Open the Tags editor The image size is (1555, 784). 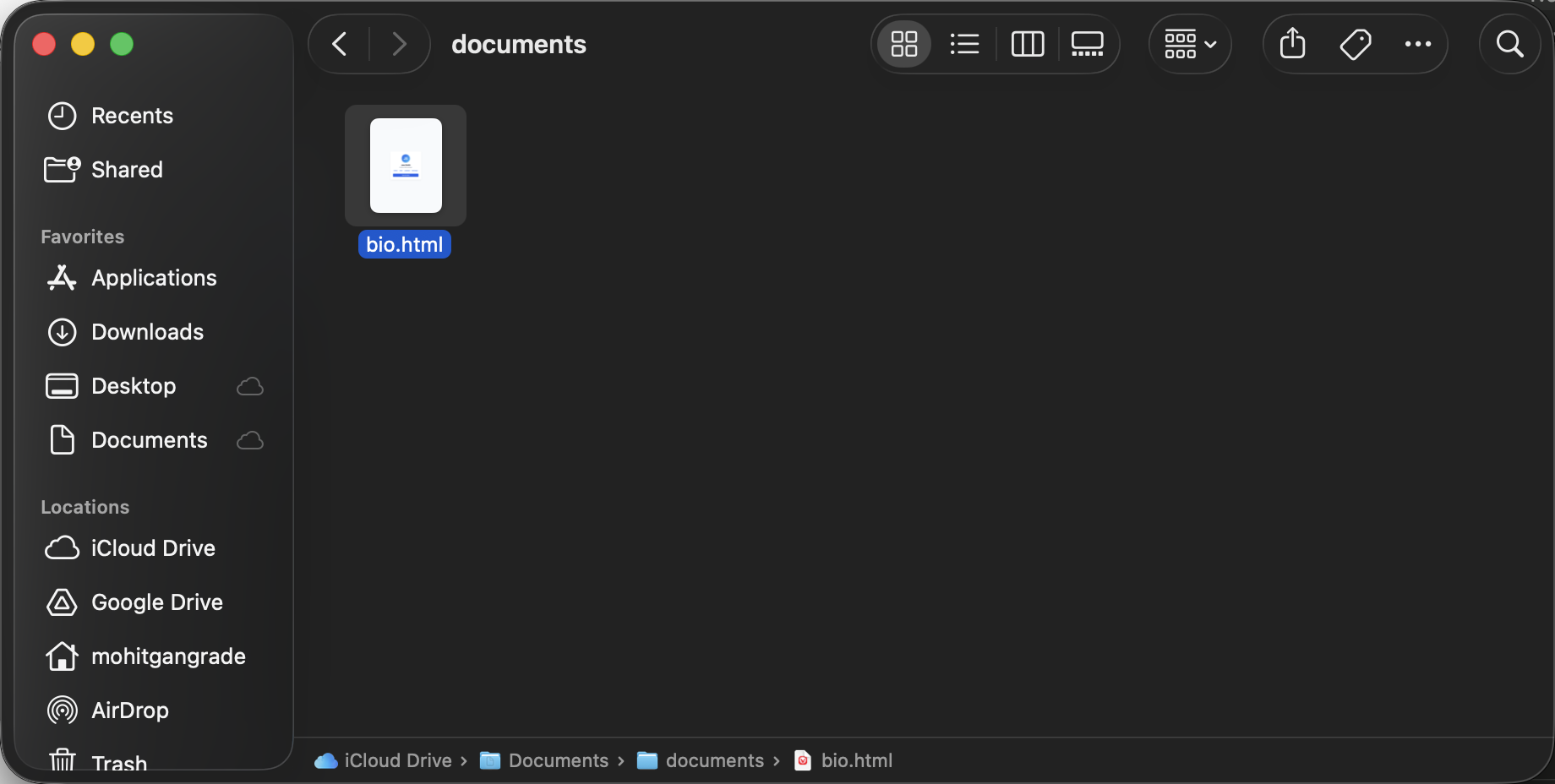coord(1355,44)
